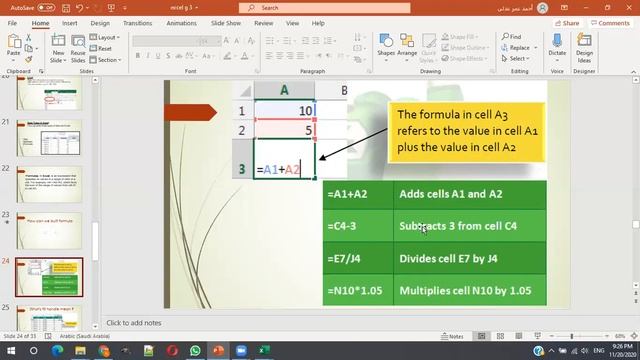Open the File menu
The image size is (640, 360).
[12, 23]
